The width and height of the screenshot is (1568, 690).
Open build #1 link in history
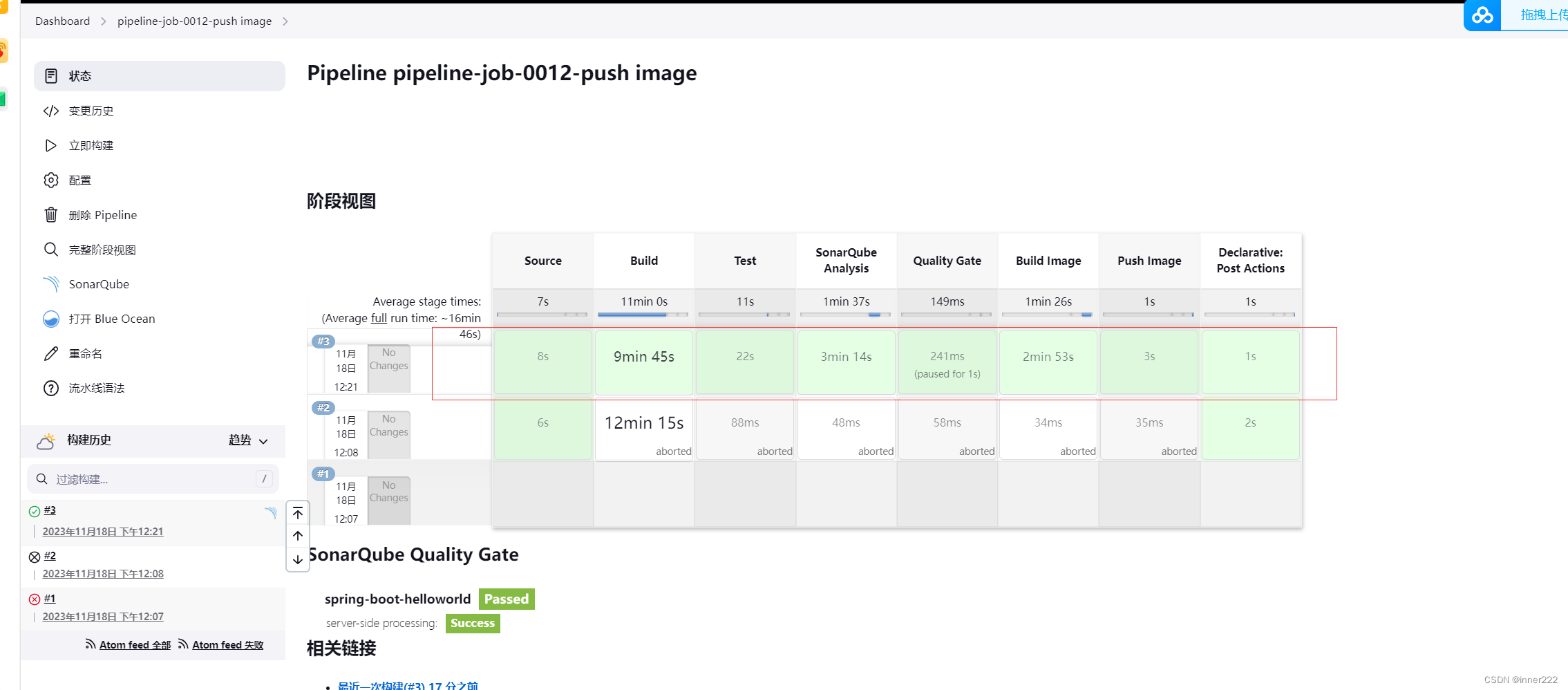[x=50, y=599]
